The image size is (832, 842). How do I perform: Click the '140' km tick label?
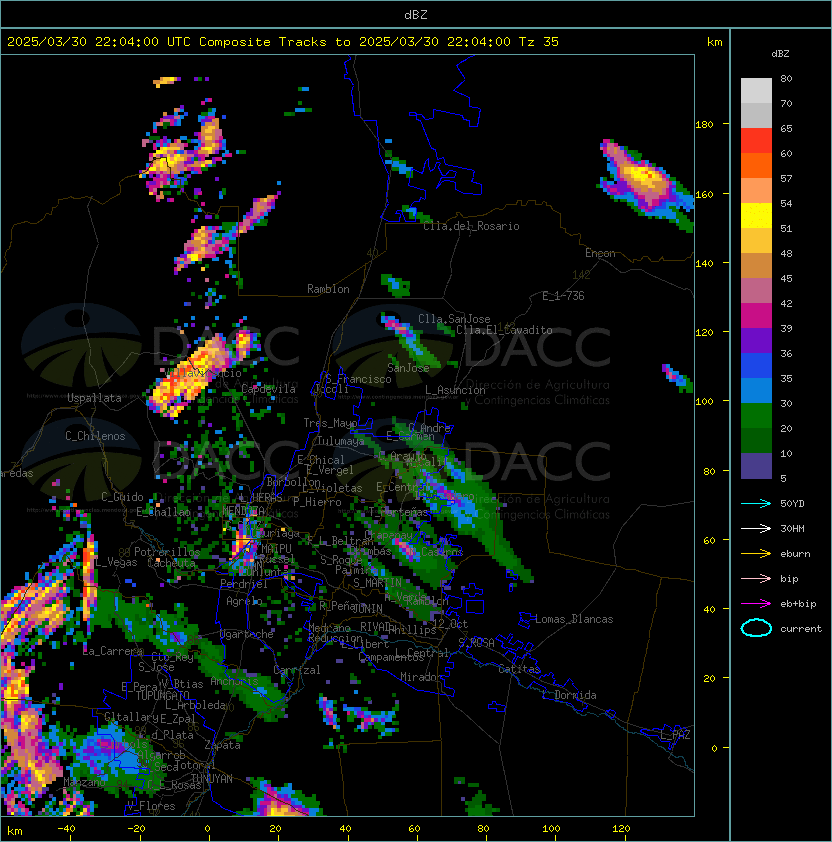[704, 264]
